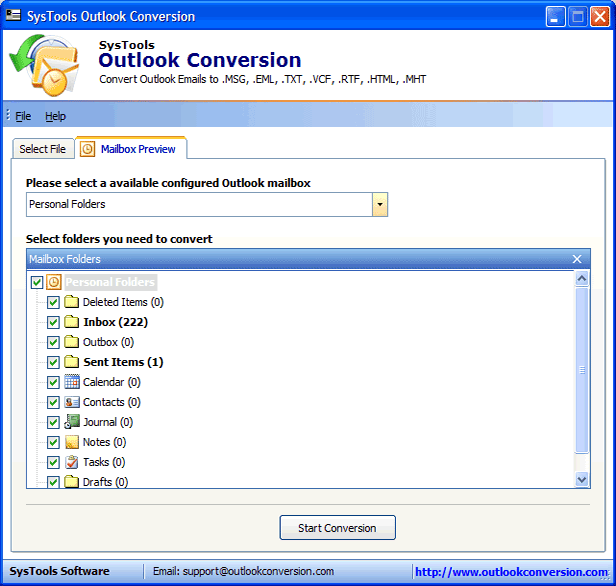This screenshot has width=616, height=586.
Task: Click the Outbox folder icon
Action: (x=72, y=342)
